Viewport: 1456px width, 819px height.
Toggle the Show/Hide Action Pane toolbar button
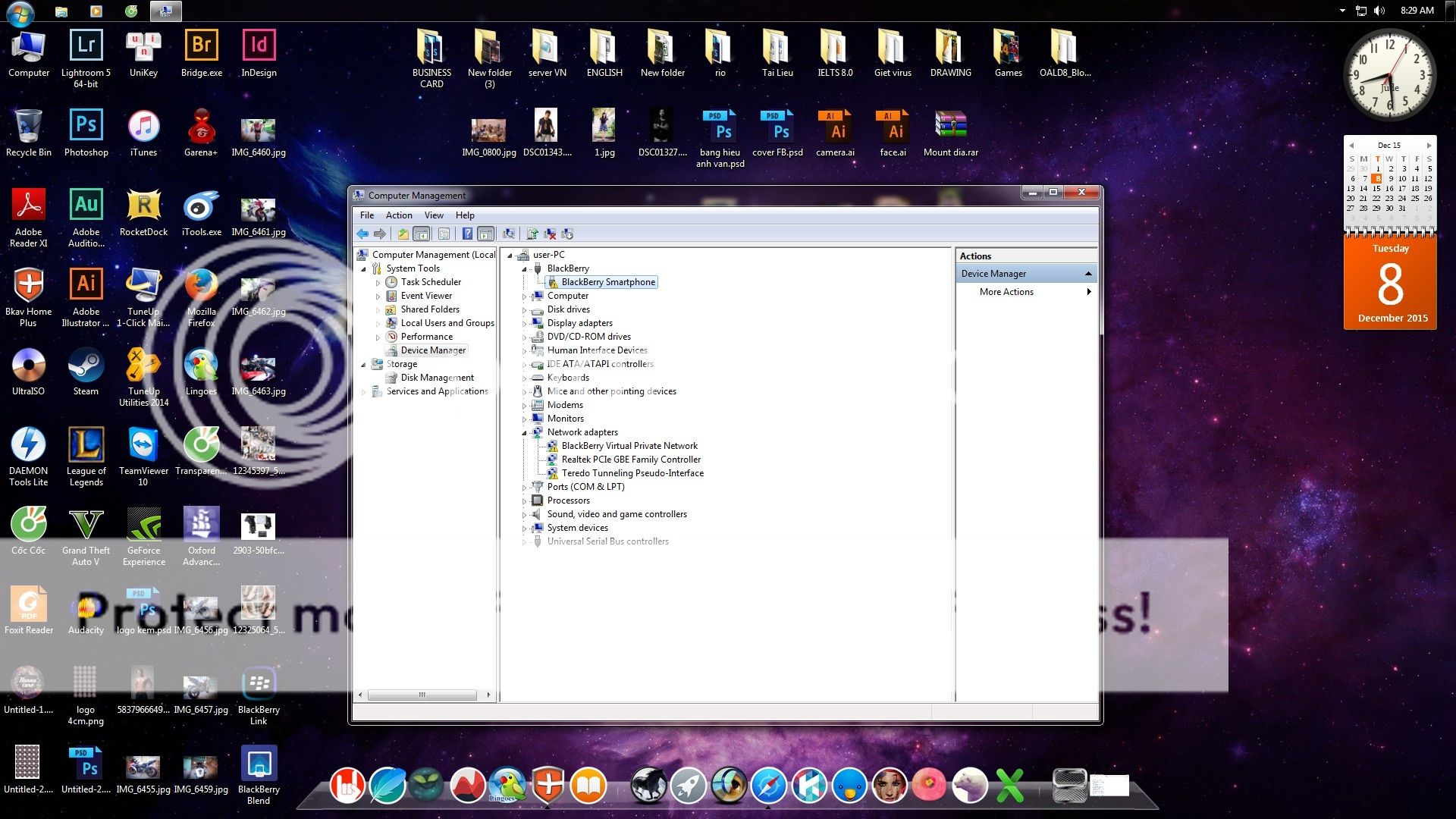[486, 234]
